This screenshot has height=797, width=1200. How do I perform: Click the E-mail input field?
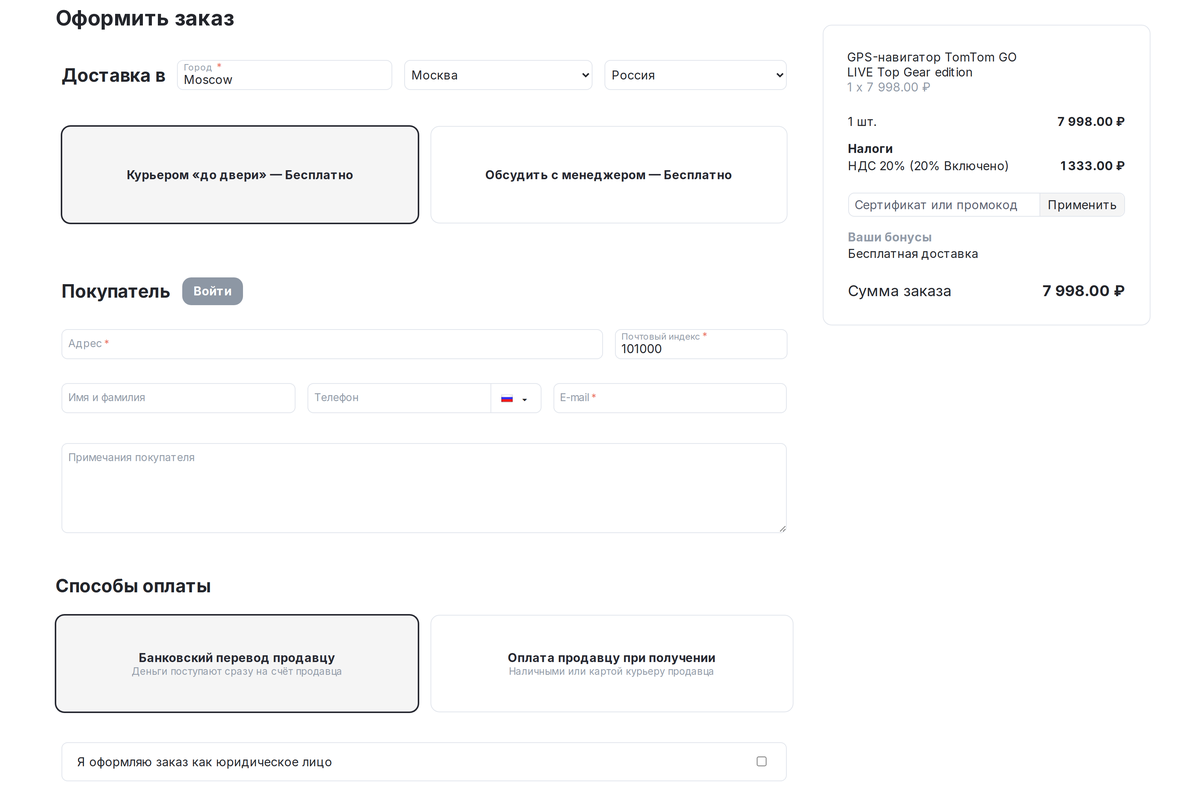[x=670, y=398]
